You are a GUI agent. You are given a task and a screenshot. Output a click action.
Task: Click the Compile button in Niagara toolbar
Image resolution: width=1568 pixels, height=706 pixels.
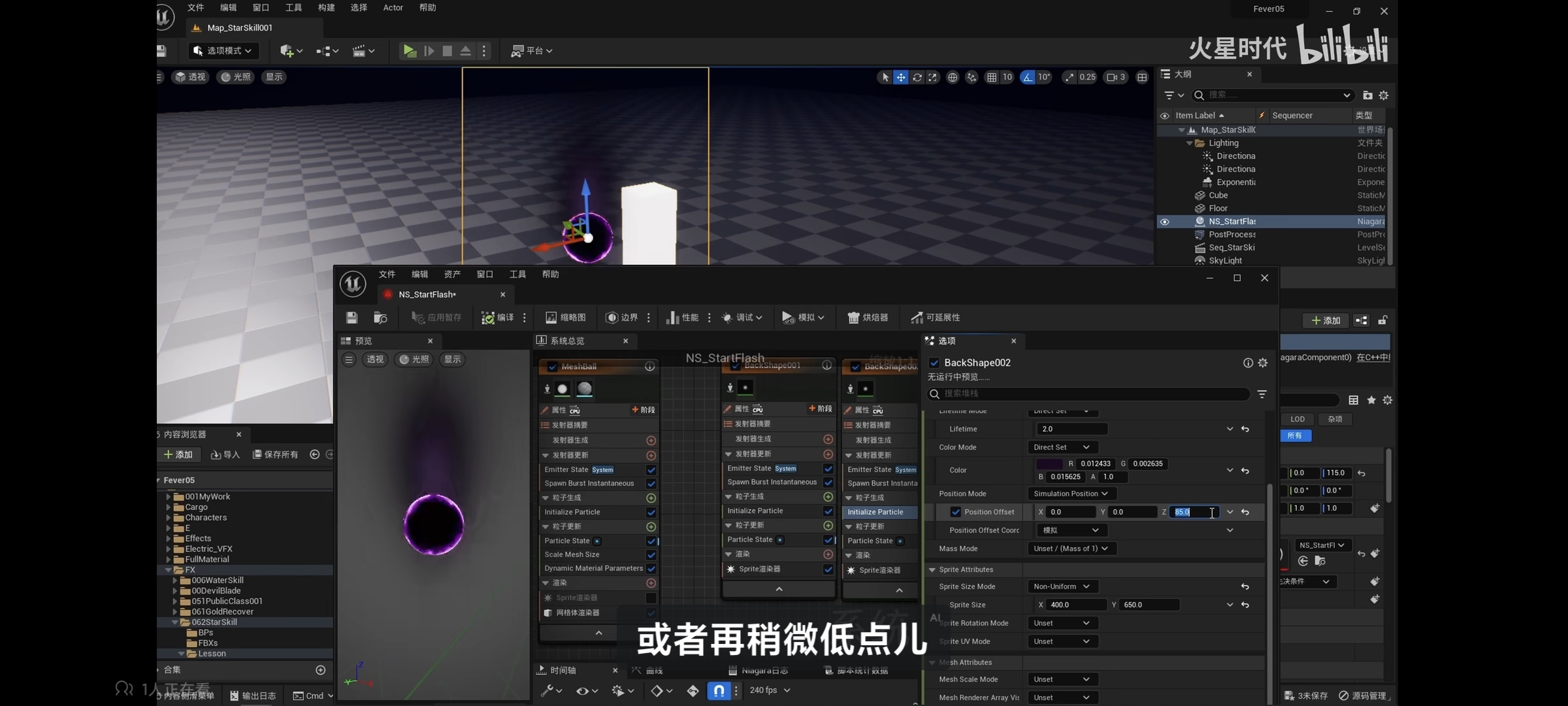click(498, 318)
